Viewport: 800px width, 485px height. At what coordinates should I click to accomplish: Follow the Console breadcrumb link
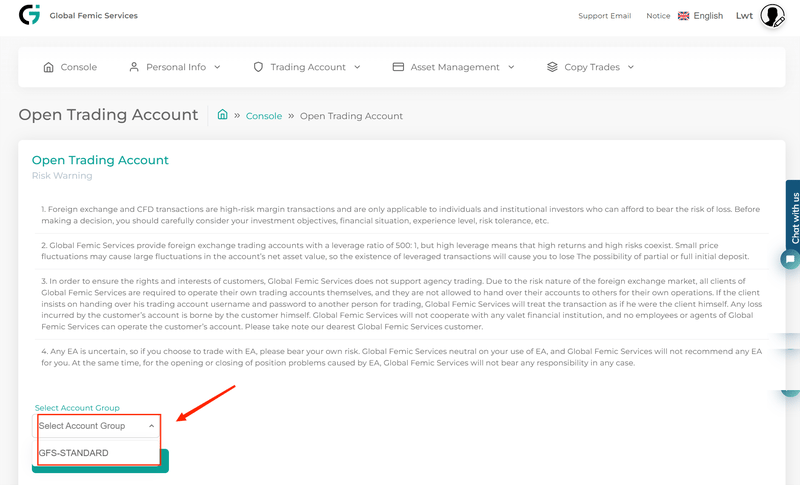tap(264, 116)
